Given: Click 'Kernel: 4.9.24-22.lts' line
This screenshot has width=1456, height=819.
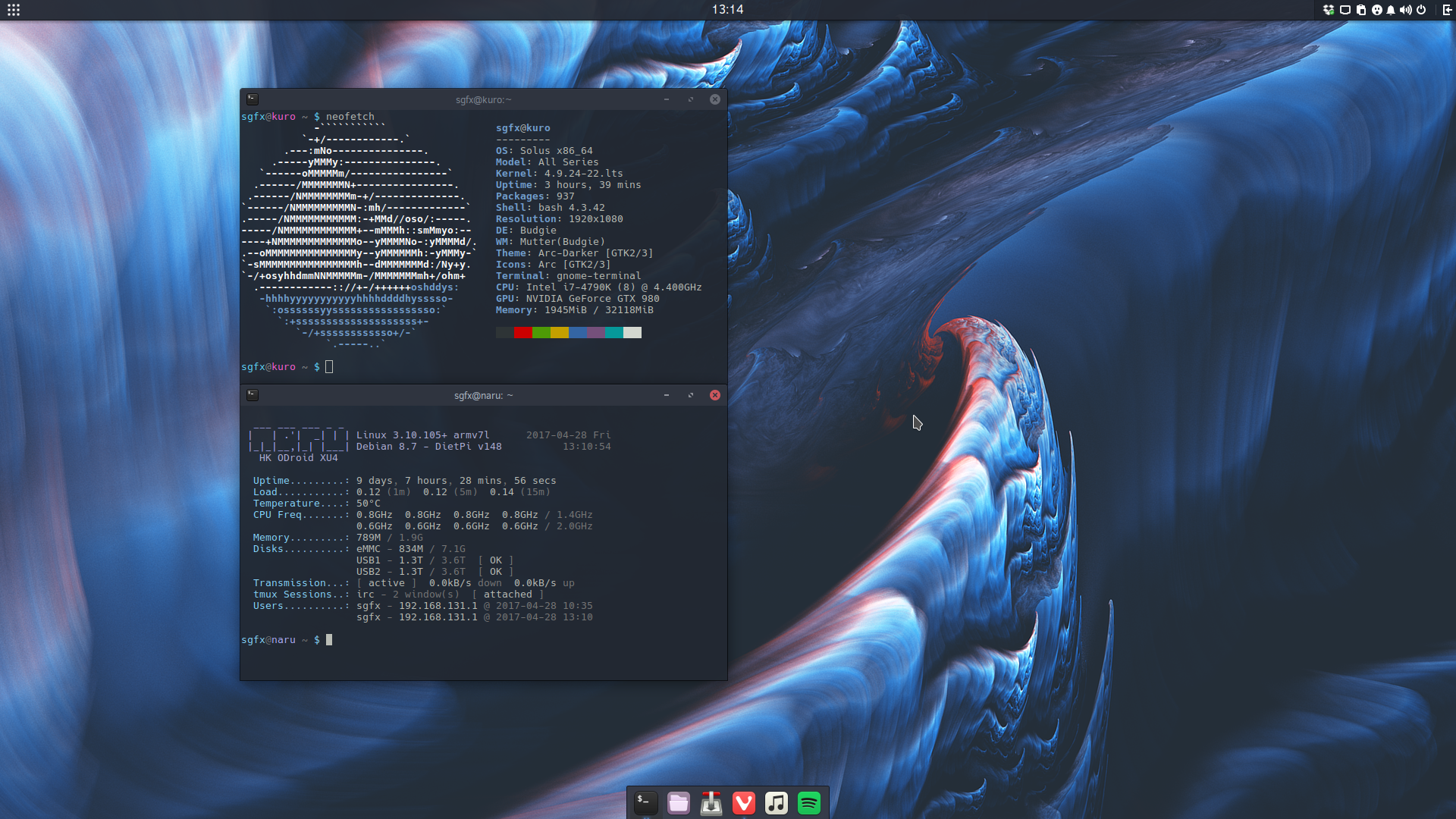Looking at the screenshot, I should (x=560, y=173).
